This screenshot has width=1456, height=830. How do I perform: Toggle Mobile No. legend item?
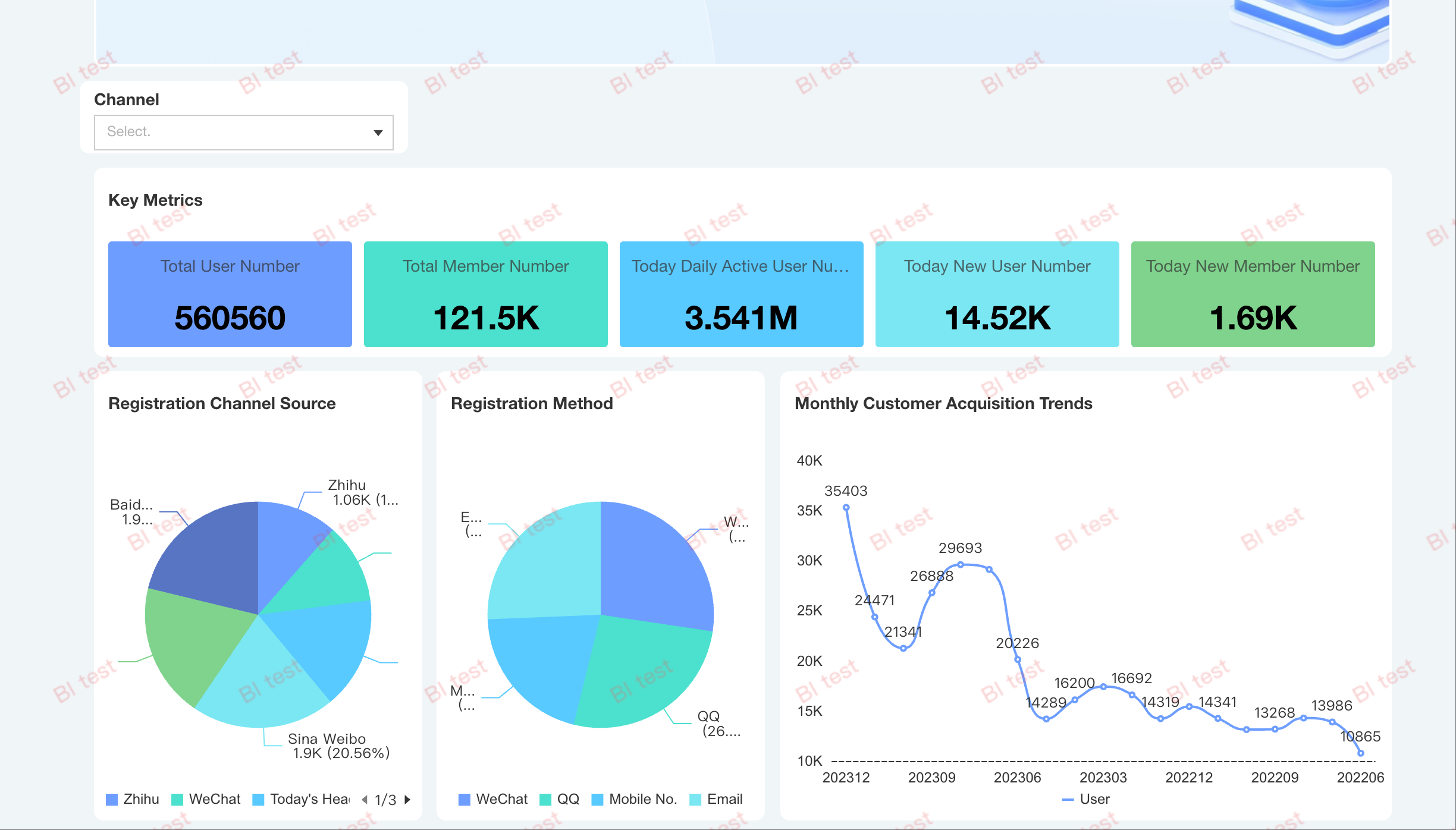coord(635,799)
